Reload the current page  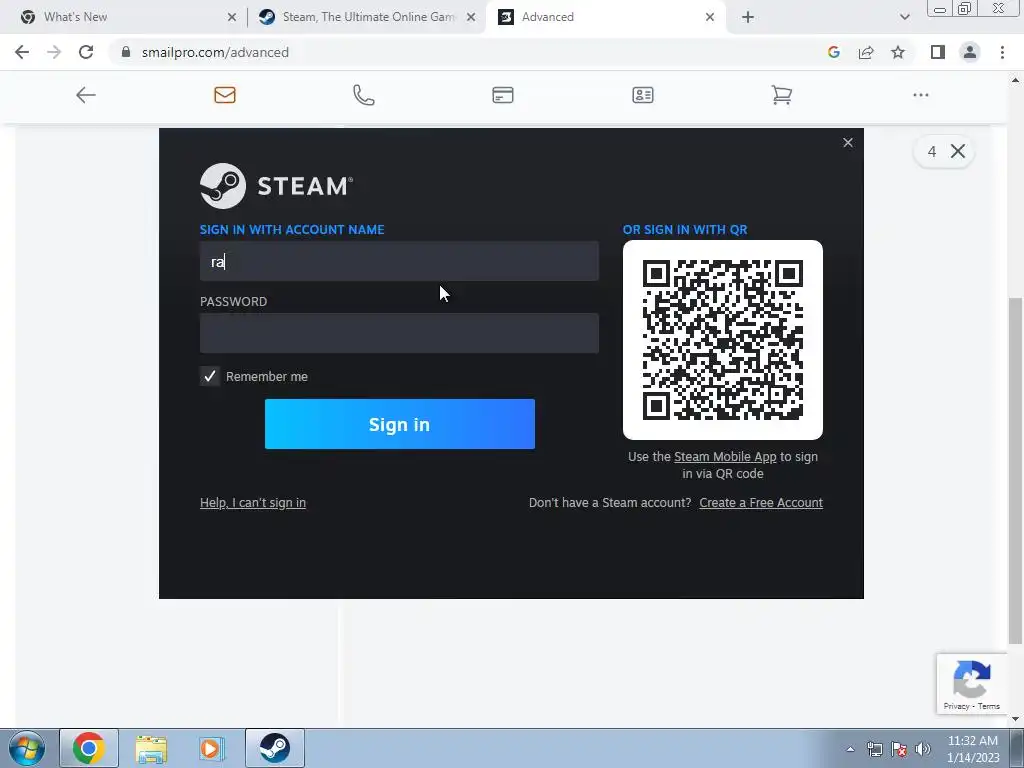click(86, 52)
